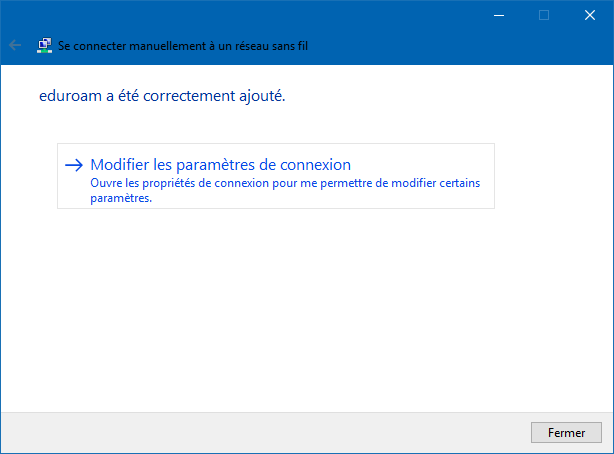Click the eduroam a été correctement ajouté heading
The image size is (614, 454).
point(162,96)
